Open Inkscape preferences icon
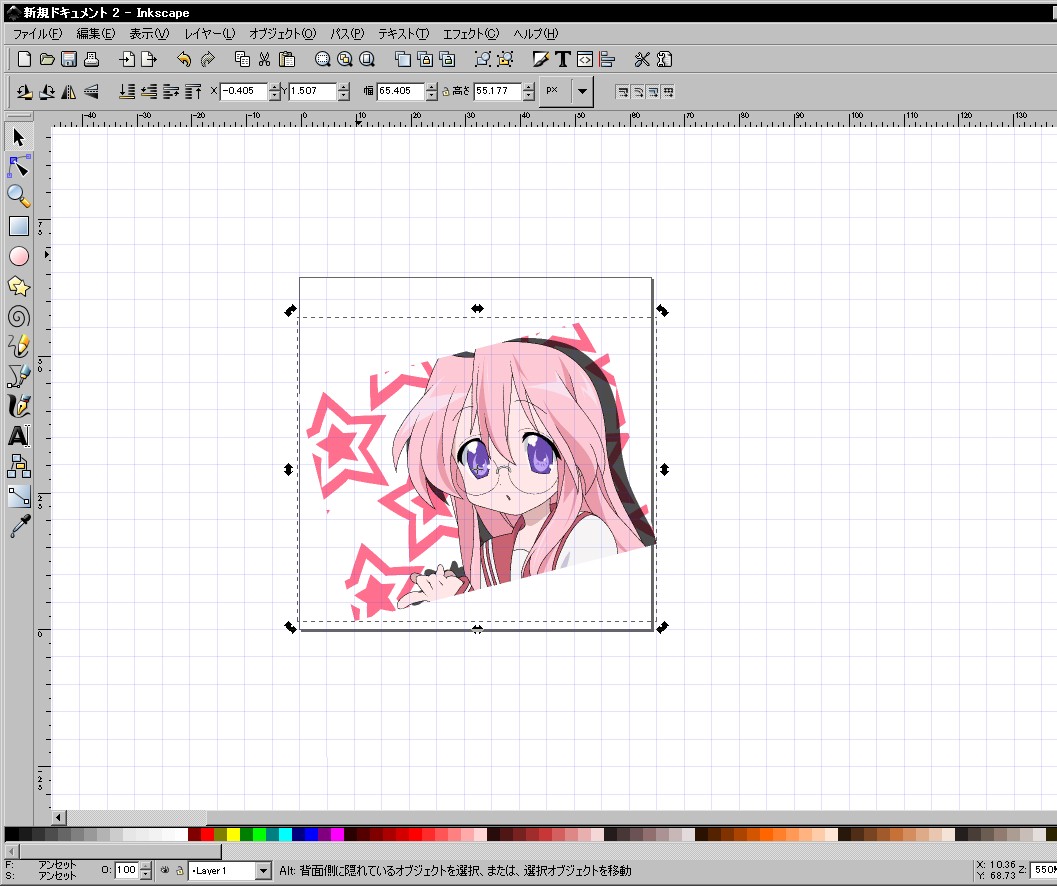Image resolution: width=1057 pixels, height=886 pixels. coord(642,59)
